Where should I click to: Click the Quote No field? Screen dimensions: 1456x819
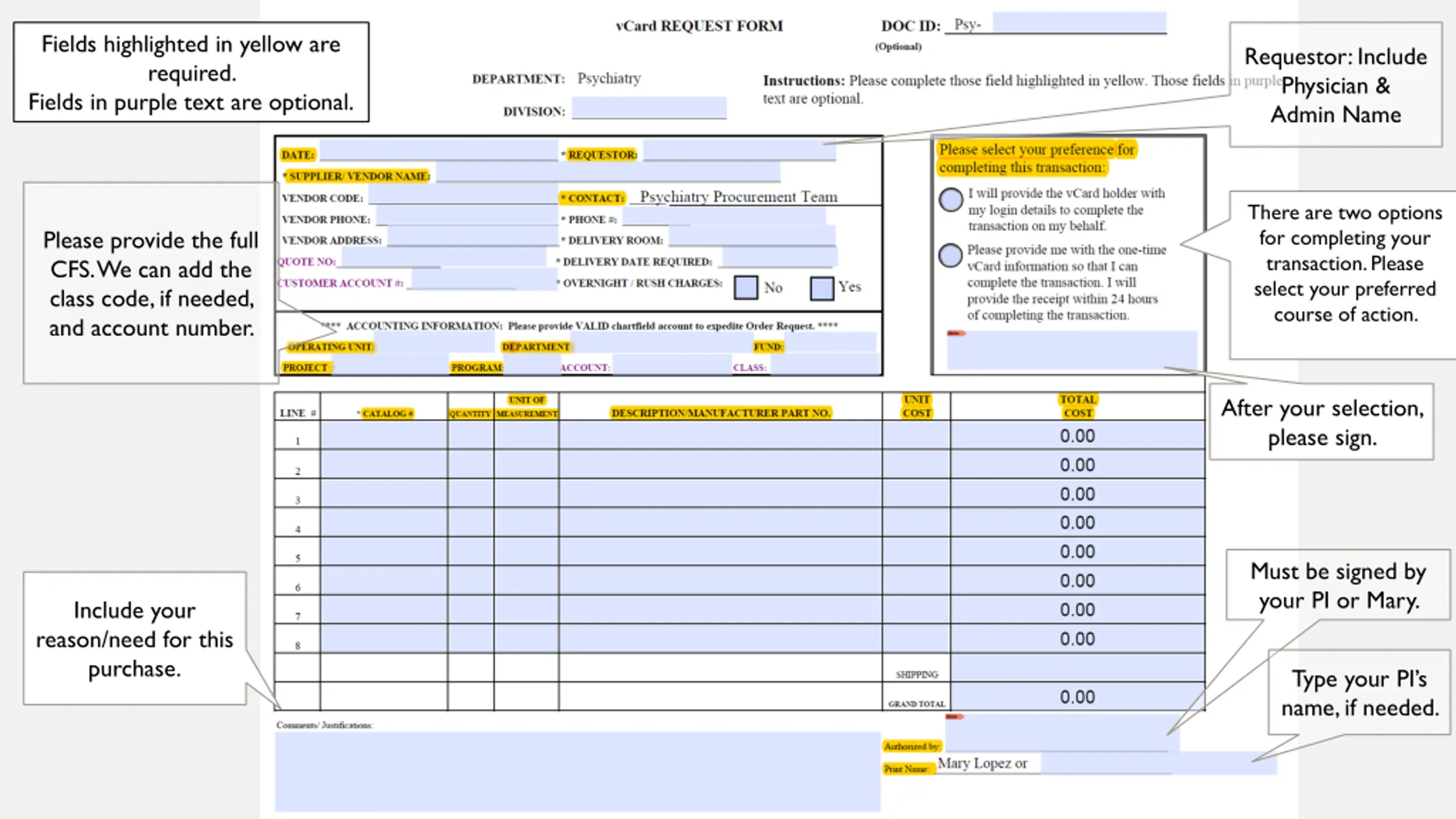click(x=444, y=258)
